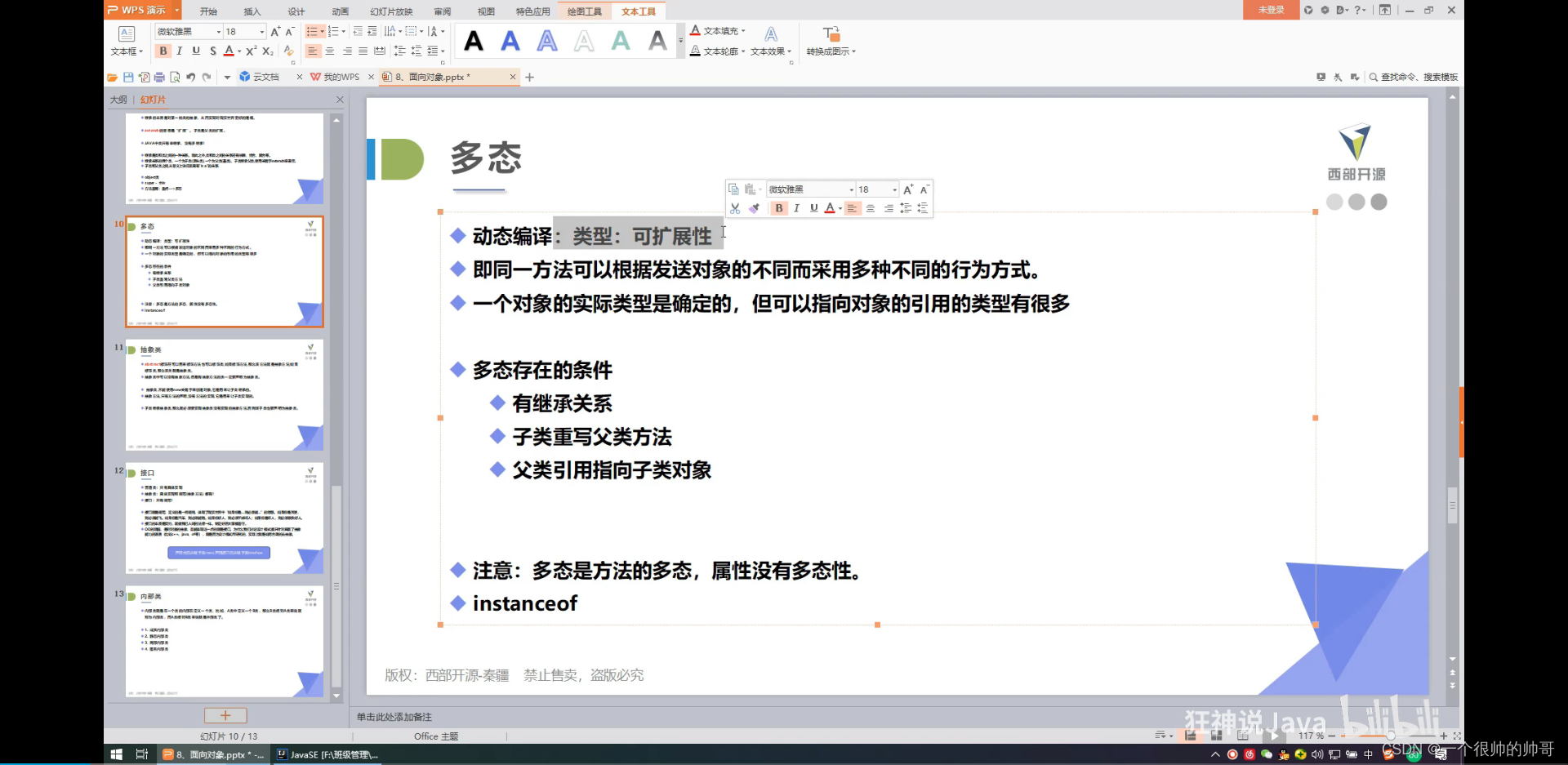The image size is (1568, 765).
Task: Choose the blue WordArt A style
Action: [x=510, y=41]
